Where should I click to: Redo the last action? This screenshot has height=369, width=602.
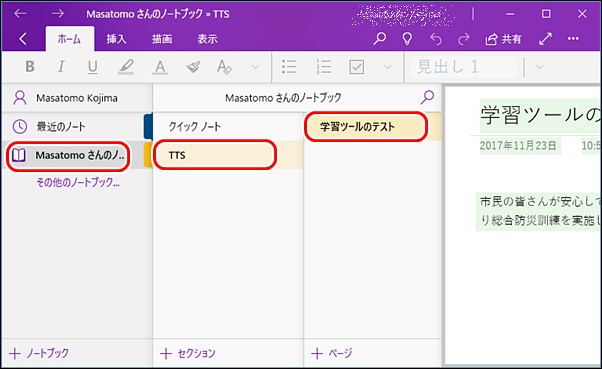[464, 39]
